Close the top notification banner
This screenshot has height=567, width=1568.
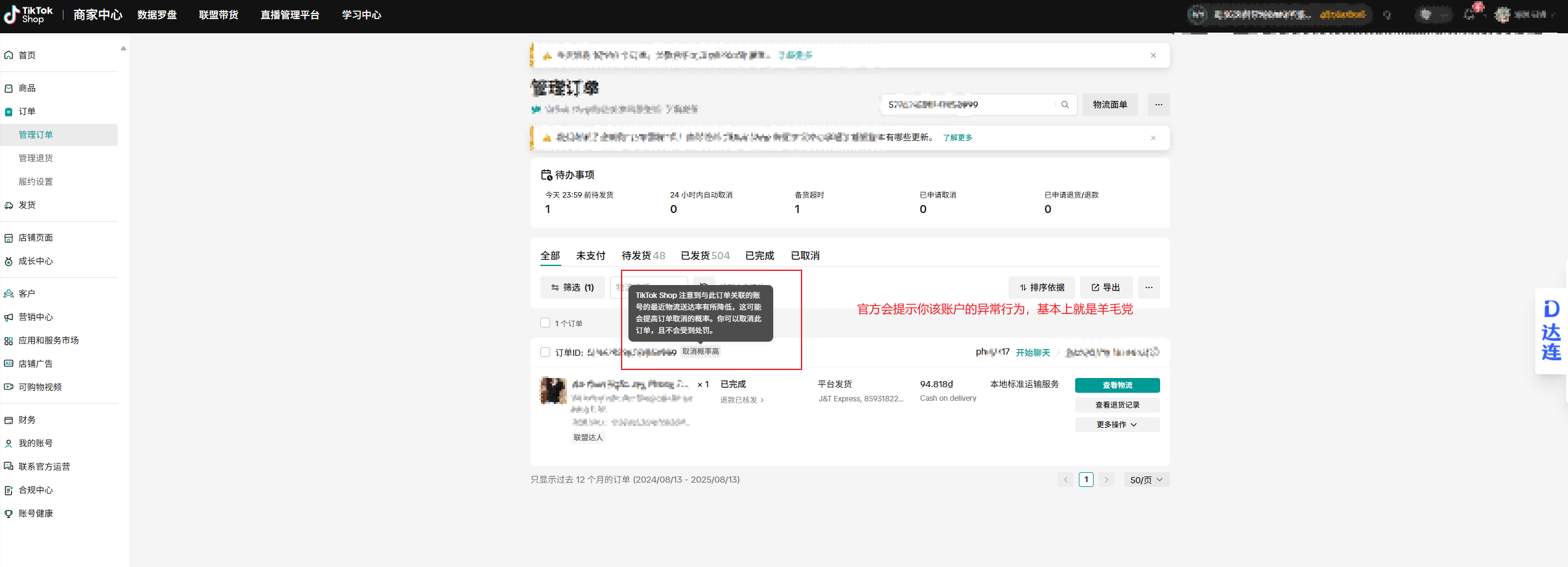coord(1153,55)
